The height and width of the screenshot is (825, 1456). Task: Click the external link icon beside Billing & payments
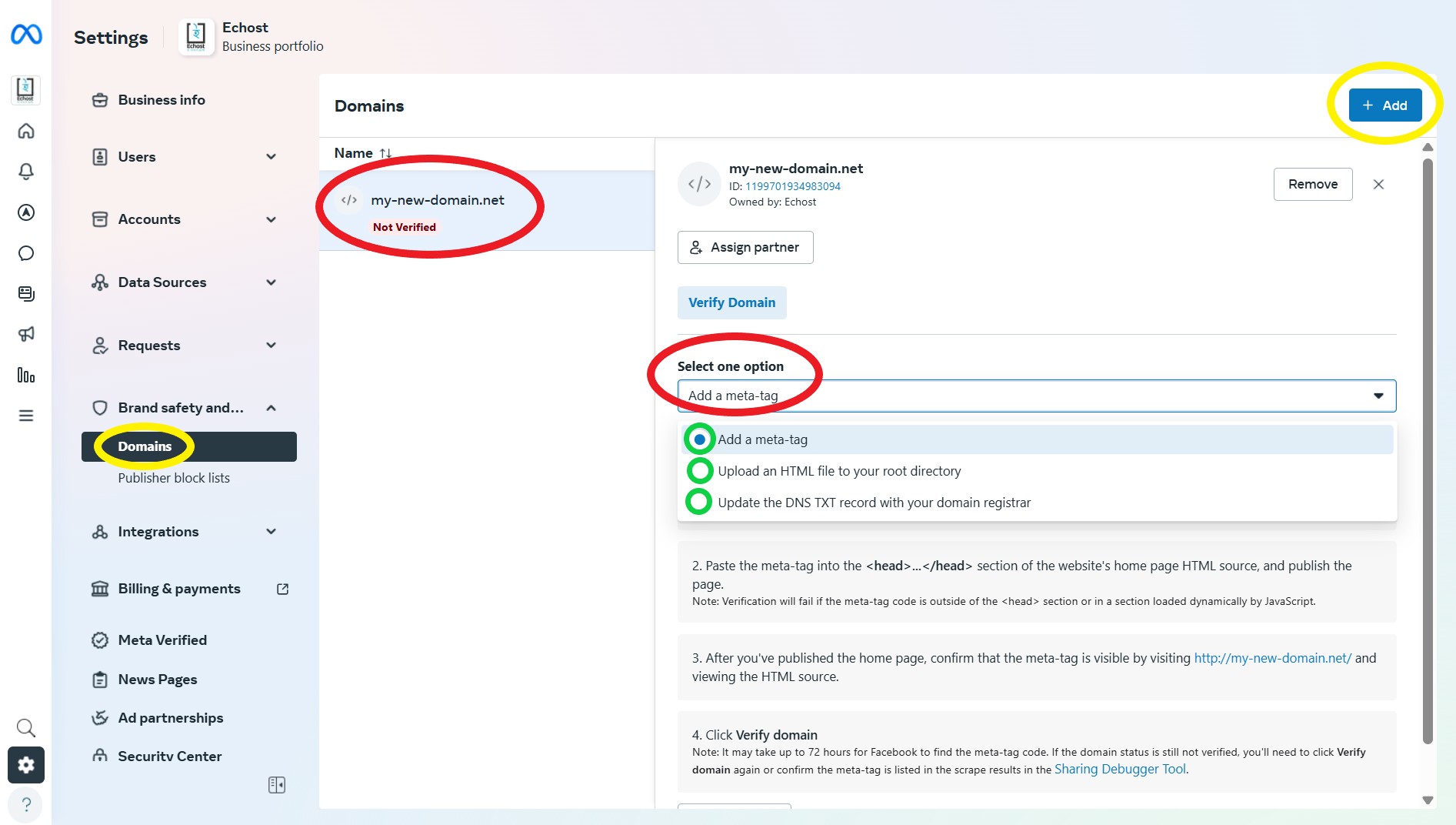click(282, 589)
